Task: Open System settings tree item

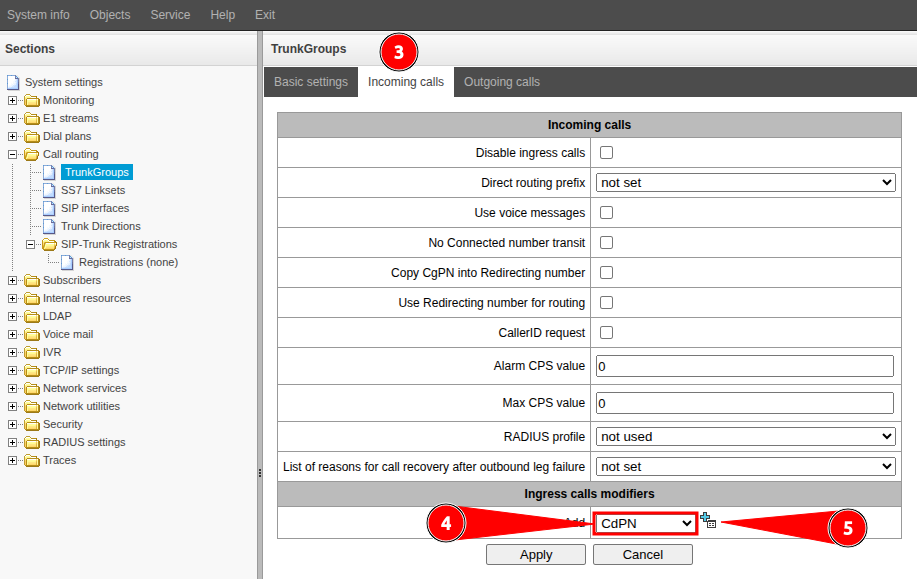Action: point(64,82)
